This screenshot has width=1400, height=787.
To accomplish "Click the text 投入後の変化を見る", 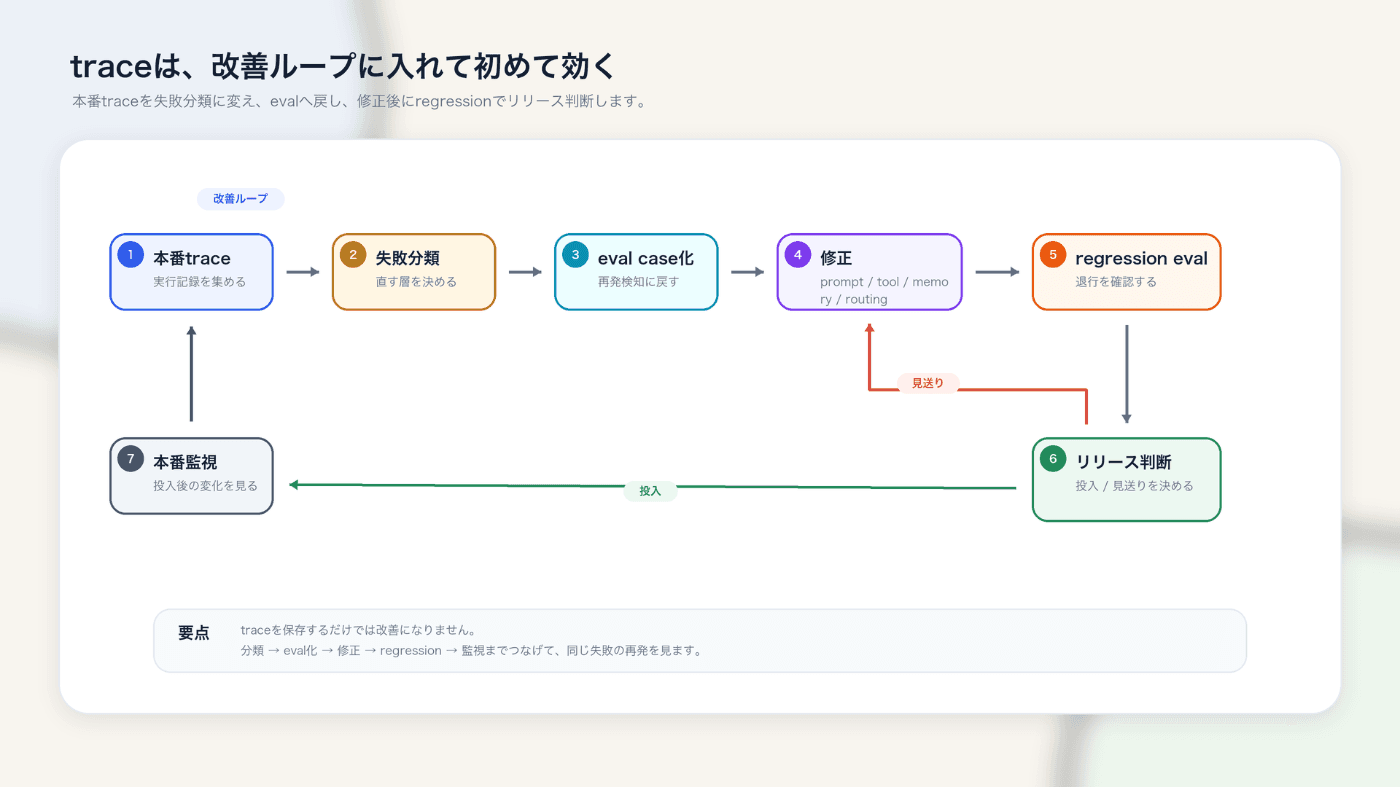I will click(205, 486).
